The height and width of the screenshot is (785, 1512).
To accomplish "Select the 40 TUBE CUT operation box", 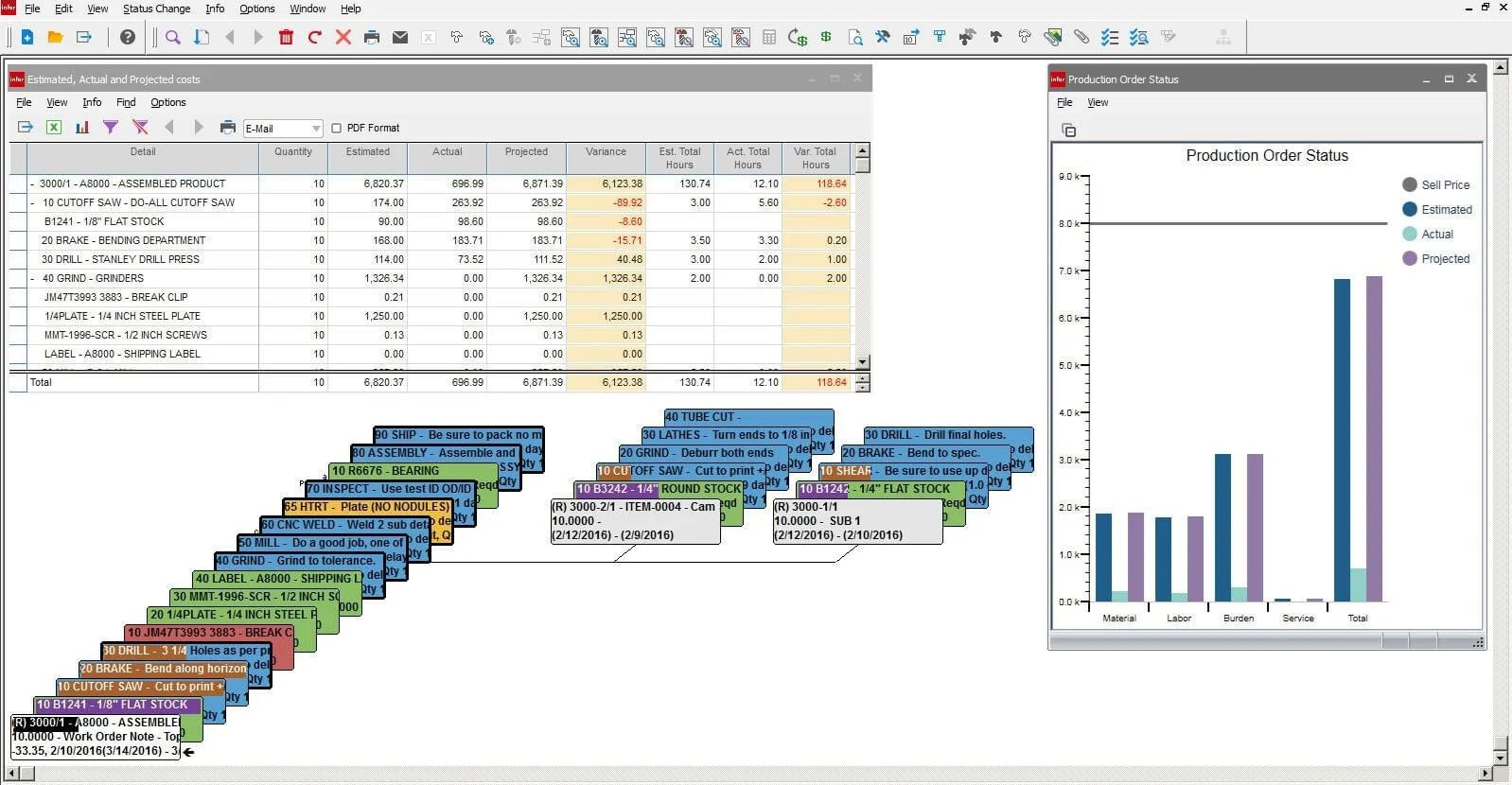I will 747,417.
